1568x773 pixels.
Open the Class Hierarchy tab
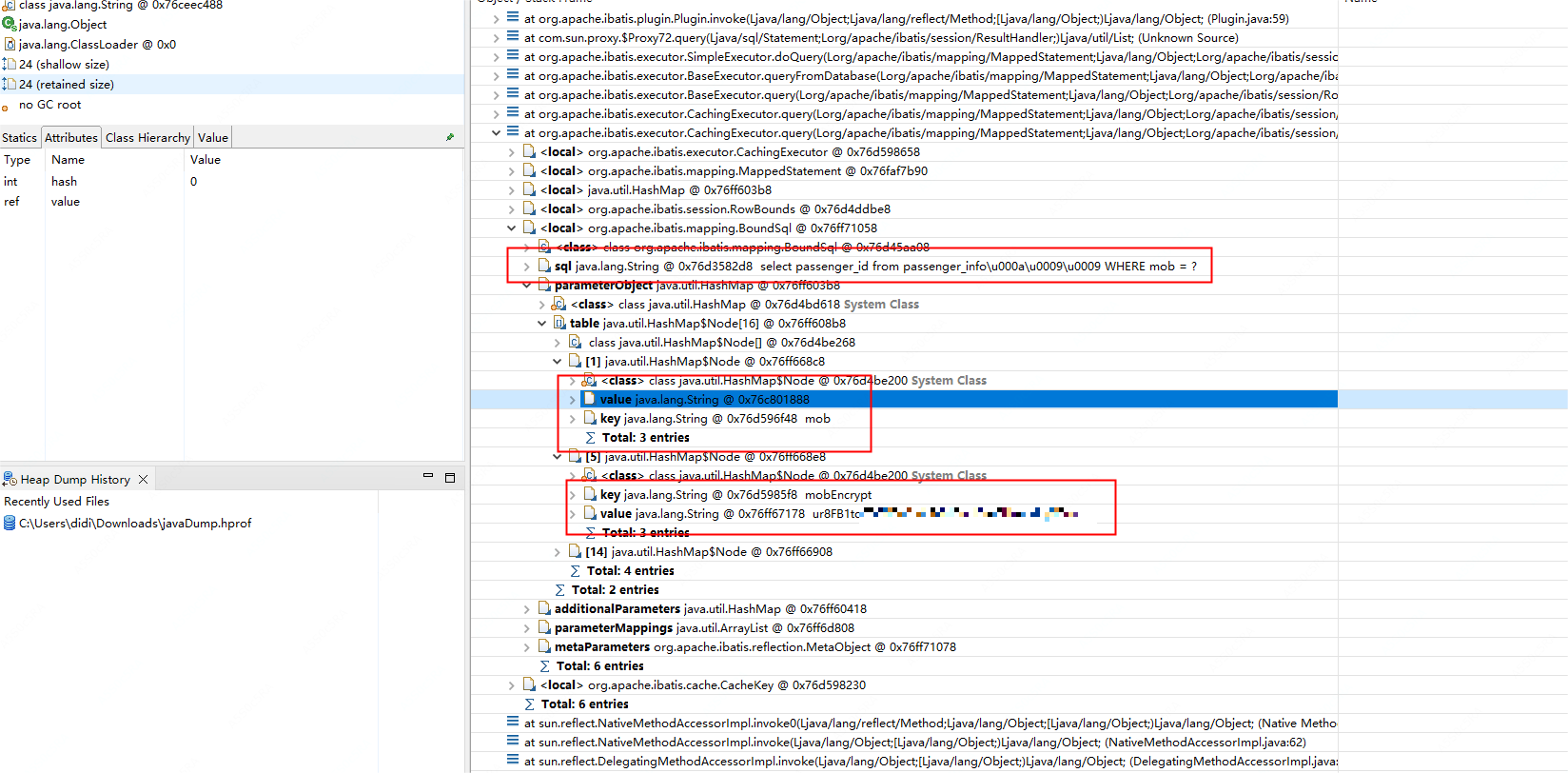147,137
